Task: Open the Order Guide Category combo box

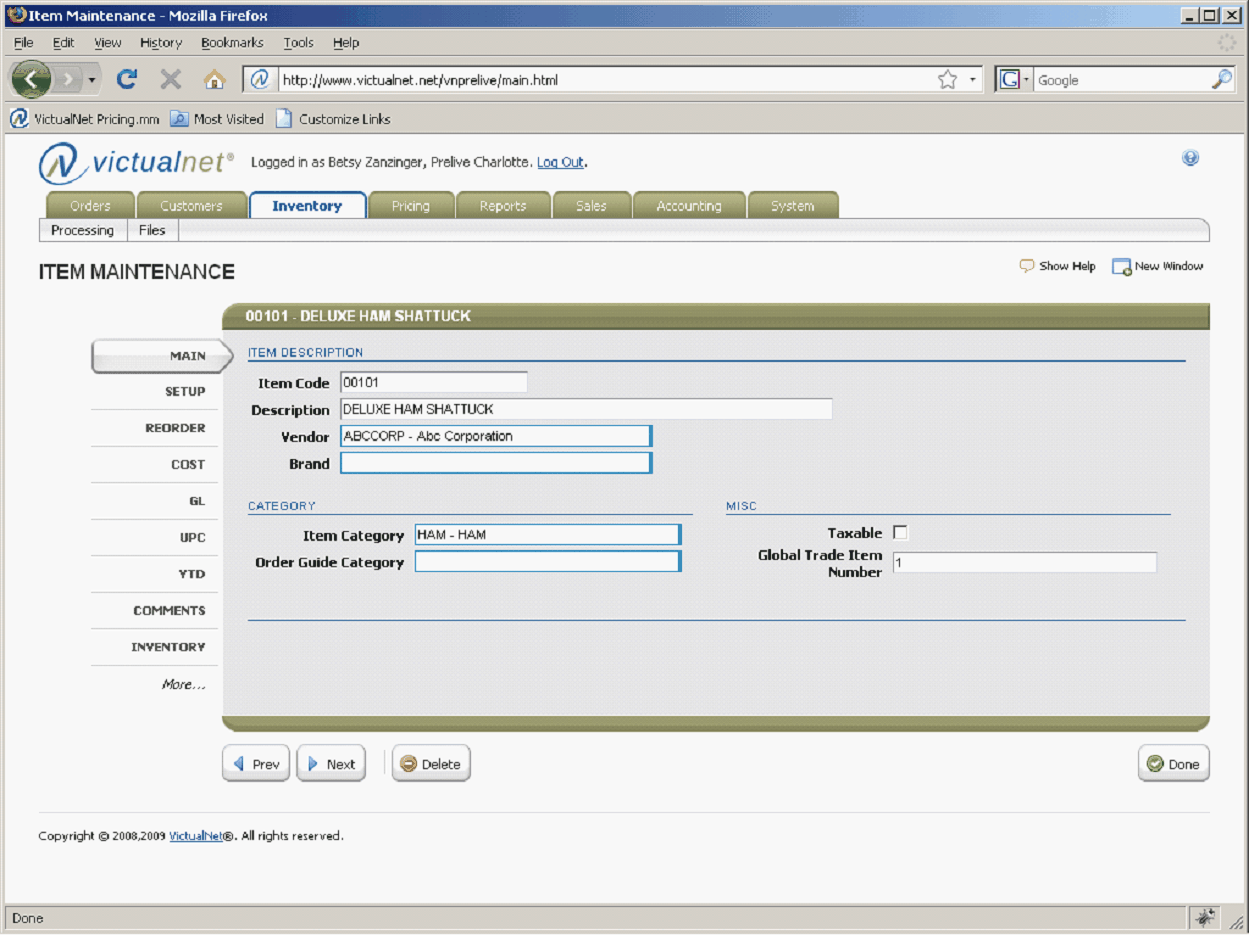Action: pos(548,561)
